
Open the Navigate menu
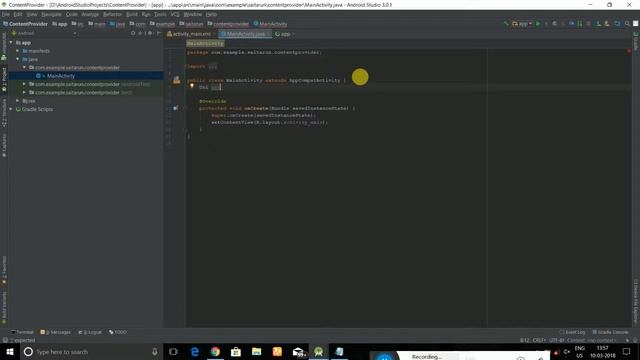click(x=51, y=14)
